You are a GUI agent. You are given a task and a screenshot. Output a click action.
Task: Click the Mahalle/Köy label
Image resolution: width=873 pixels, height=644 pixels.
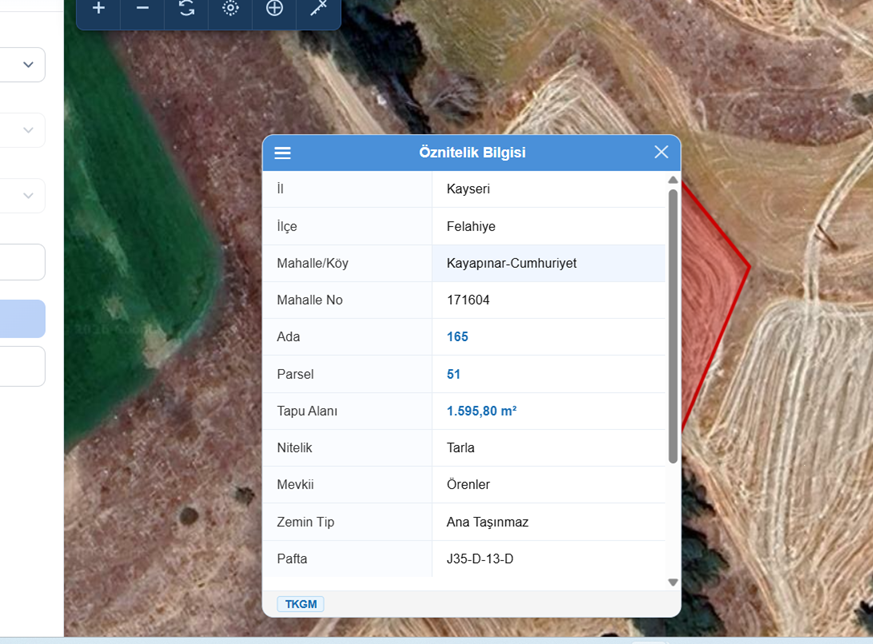(312, 263)
